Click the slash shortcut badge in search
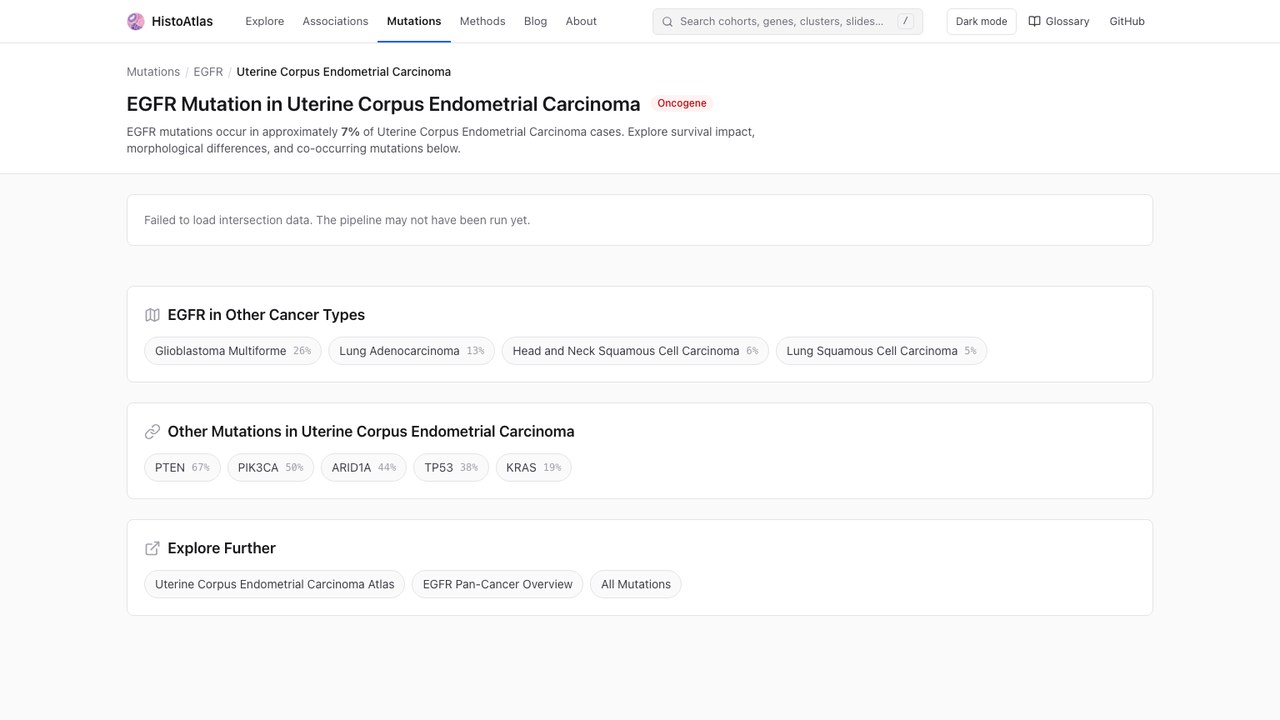The width and height of the screenshot is (1280, 720). (x=905, y=21)
